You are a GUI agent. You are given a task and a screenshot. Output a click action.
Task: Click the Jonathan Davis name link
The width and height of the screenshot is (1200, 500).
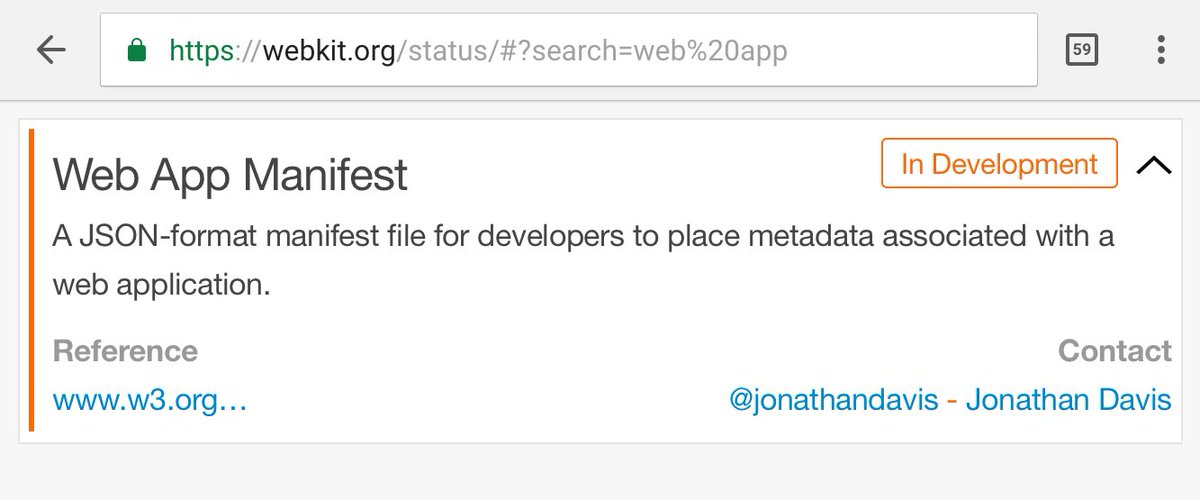[x=1068, y=401]
